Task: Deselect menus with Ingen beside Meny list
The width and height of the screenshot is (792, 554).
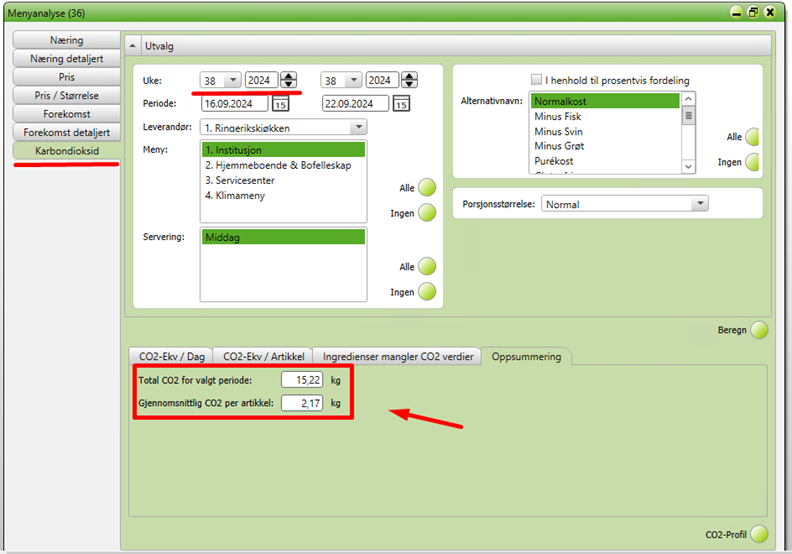Action: click(x=427, y=213)
